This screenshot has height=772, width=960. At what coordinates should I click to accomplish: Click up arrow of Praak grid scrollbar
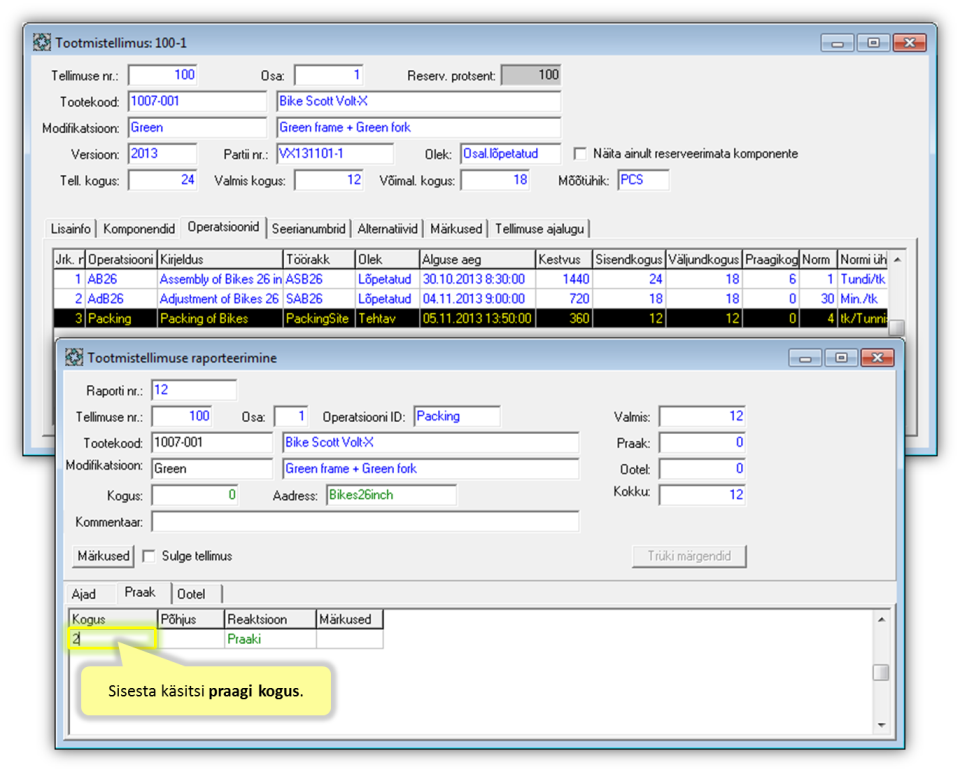[x=881, y=619]
